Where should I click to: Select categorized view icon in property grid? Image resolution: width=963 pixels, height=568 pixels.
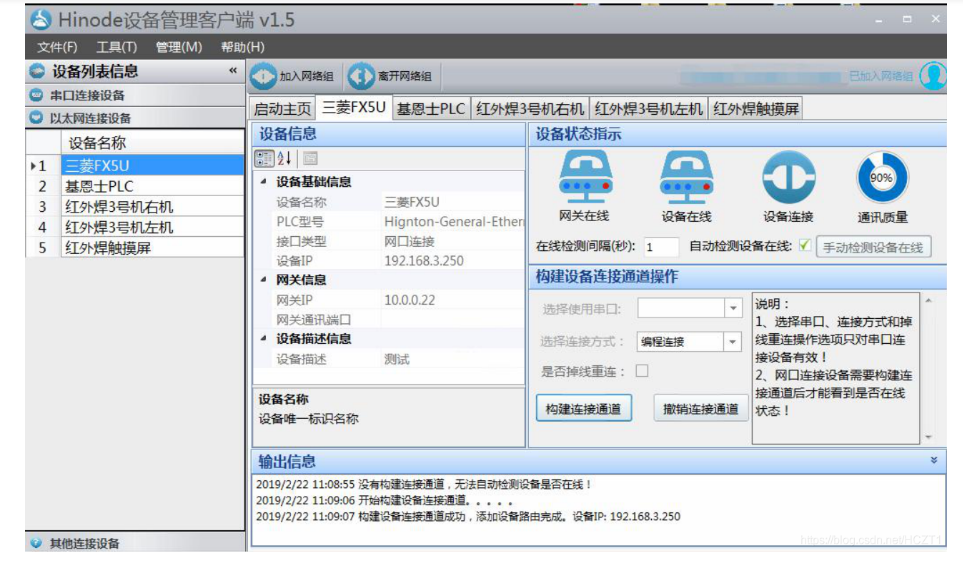(x=264, y=158)
